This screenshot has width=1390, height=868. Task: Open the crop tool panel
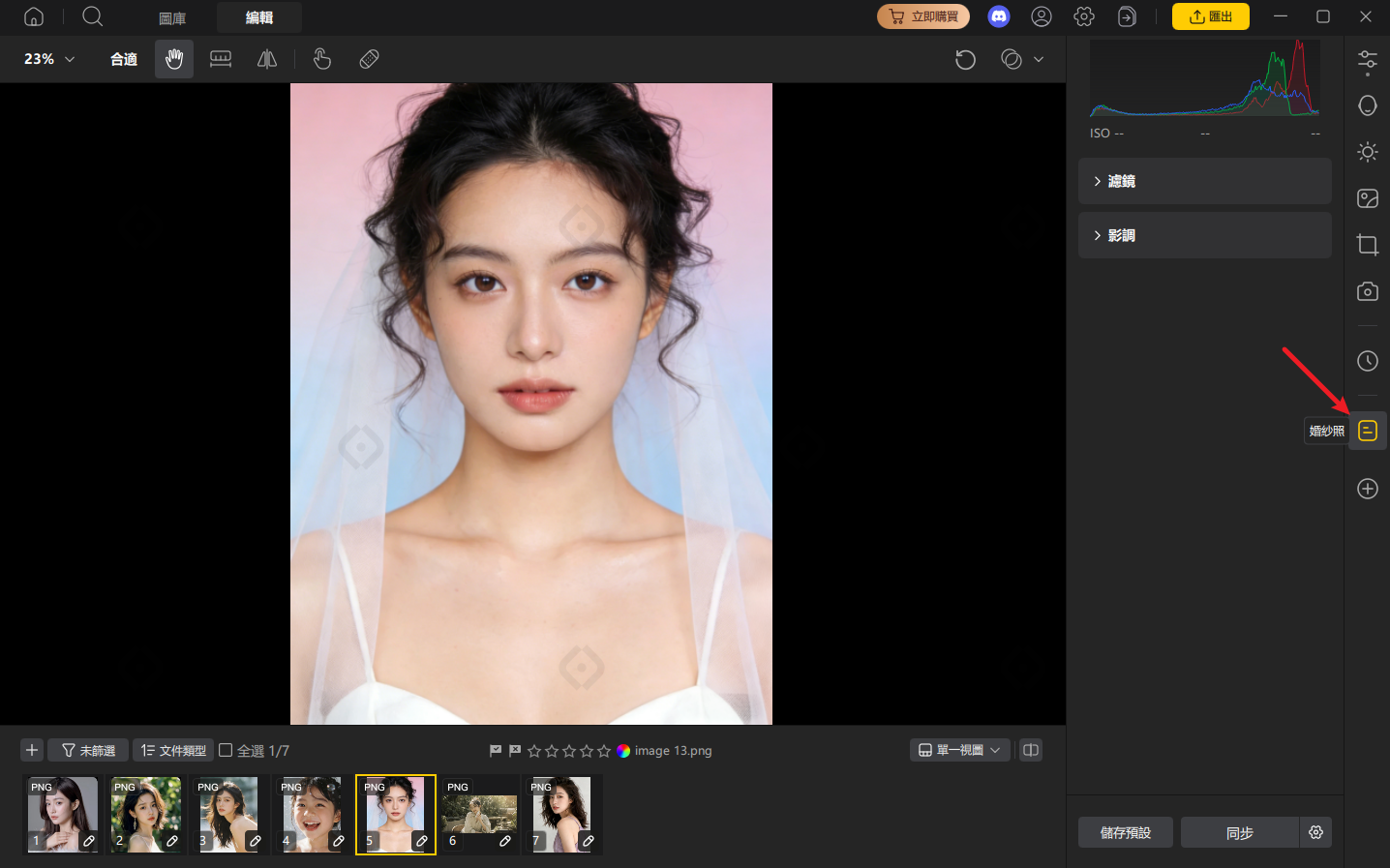(x=1368, y=245)
